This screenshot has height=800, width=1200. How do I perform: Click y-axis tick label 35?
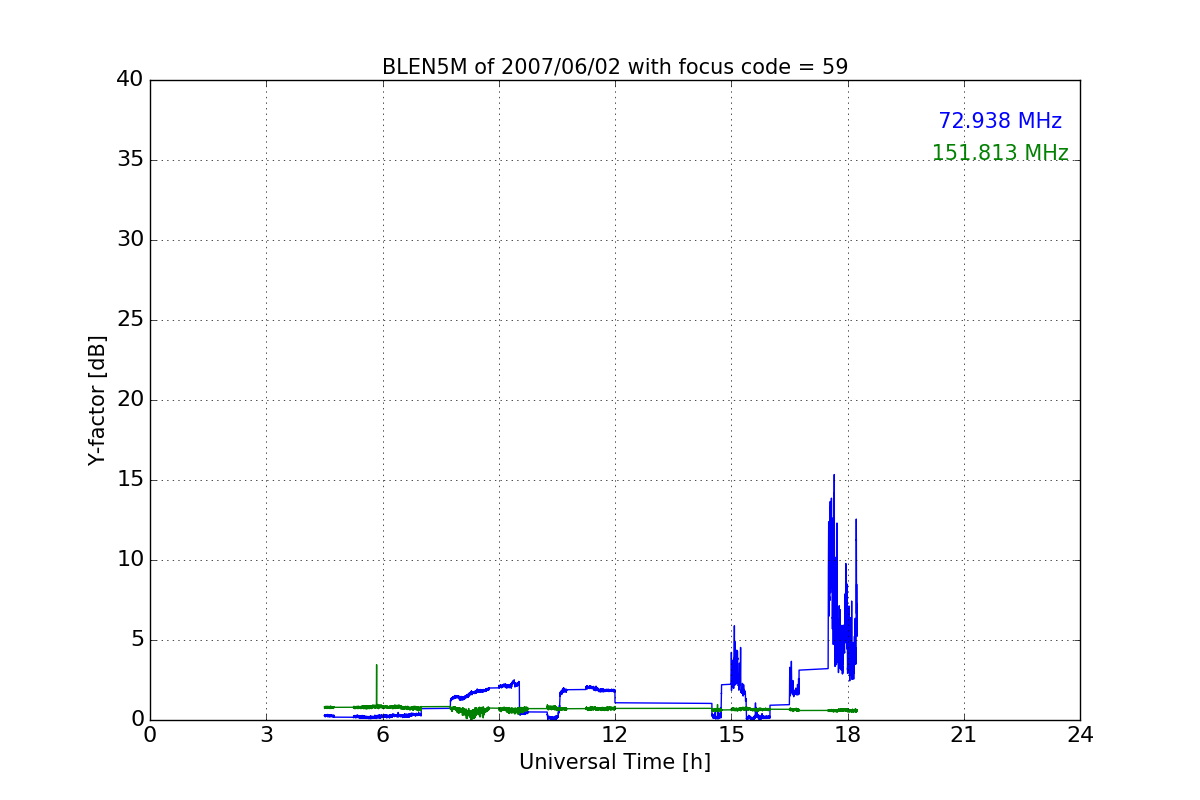pyautogui.click(x=129, y=160)
